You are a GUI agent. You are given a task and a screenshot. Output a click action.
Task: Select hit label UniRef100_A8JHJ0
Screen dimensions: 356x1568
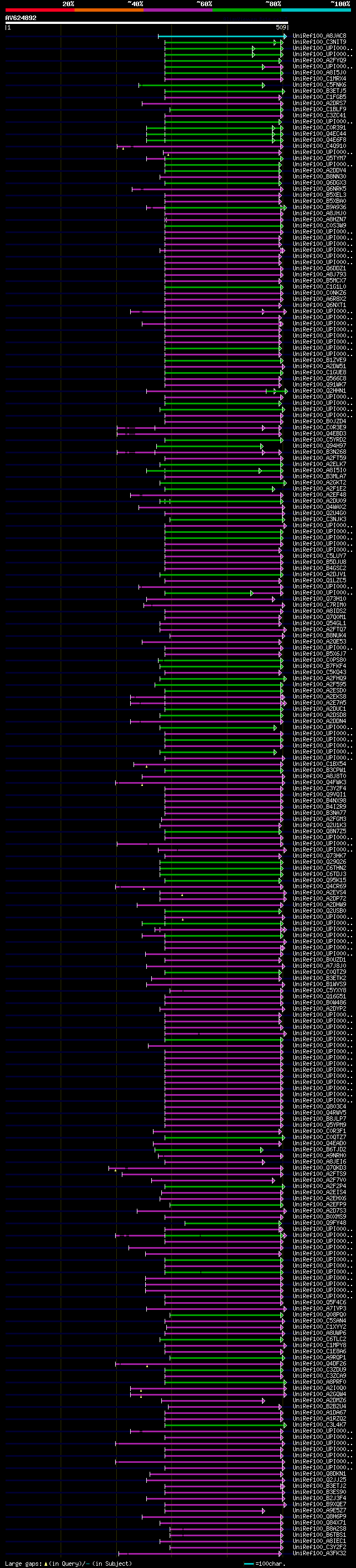click(x=319, y=213)
